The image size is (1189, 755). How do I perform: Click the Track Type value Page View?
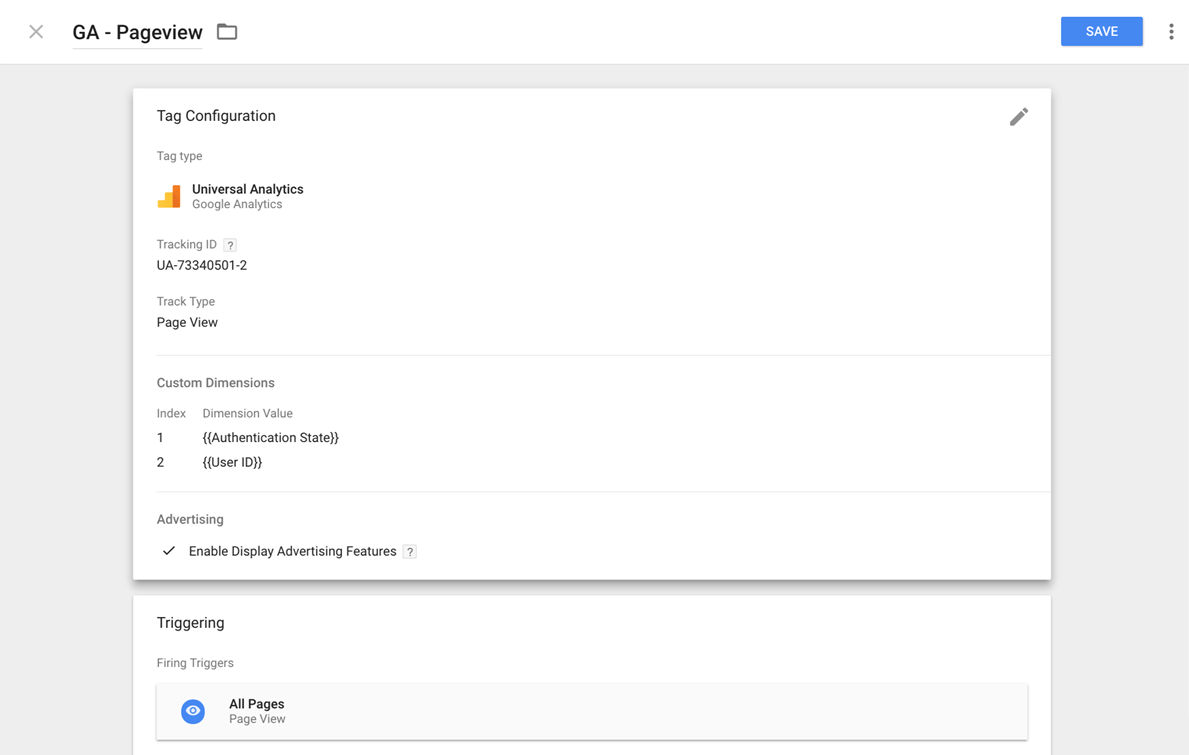187,322
